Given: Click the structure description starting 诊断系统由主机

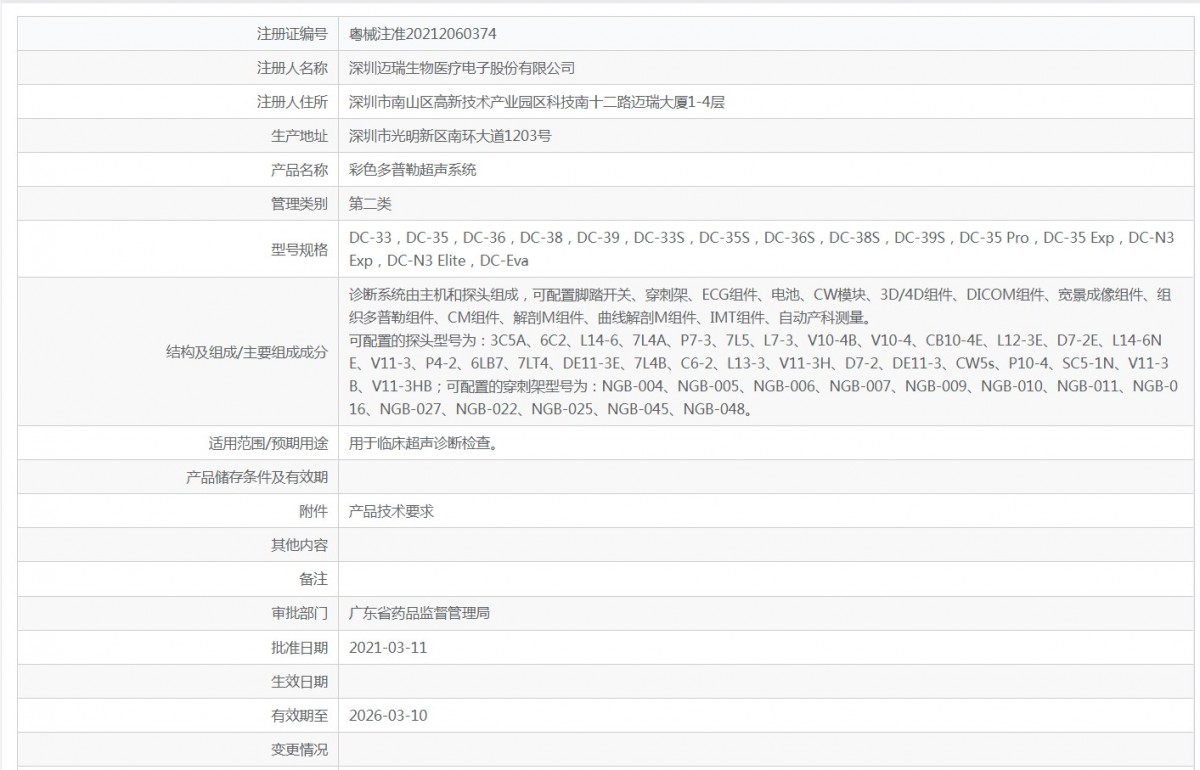Looking at the screenshot, I should (x=762, y=352).
